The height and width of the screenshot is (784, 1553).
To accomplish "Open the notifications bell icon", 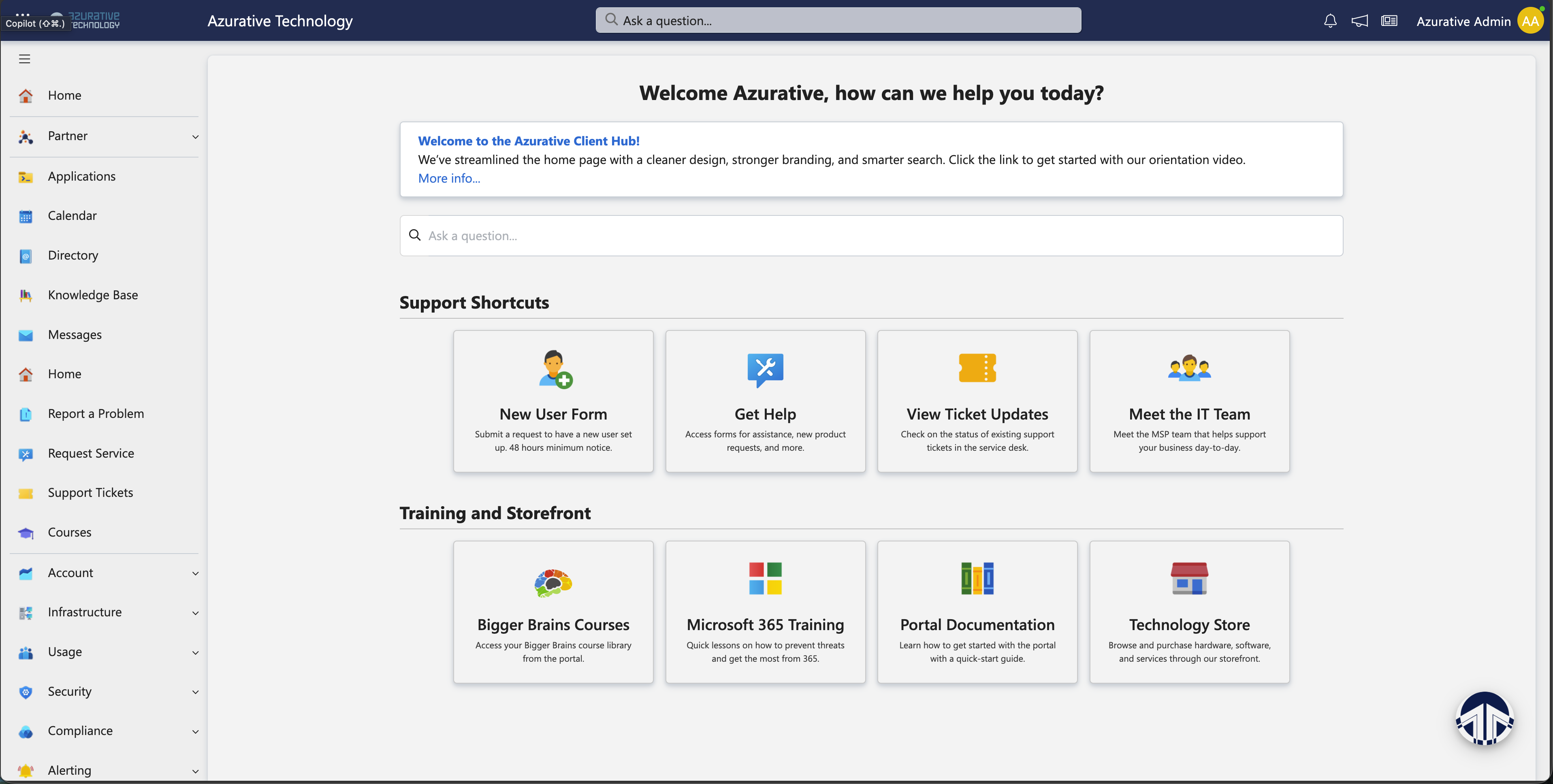I will click(x=1330, y=20).
